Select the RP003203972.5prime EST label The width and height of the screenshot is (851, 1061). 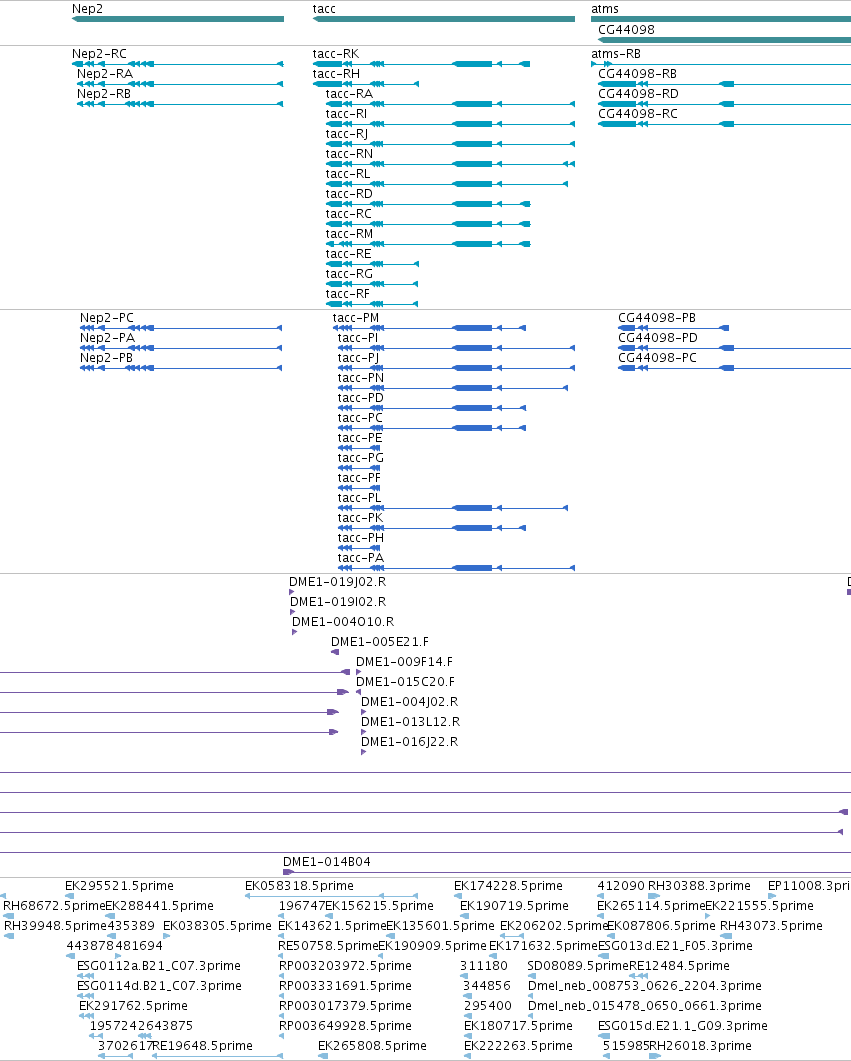pos(345,966)
